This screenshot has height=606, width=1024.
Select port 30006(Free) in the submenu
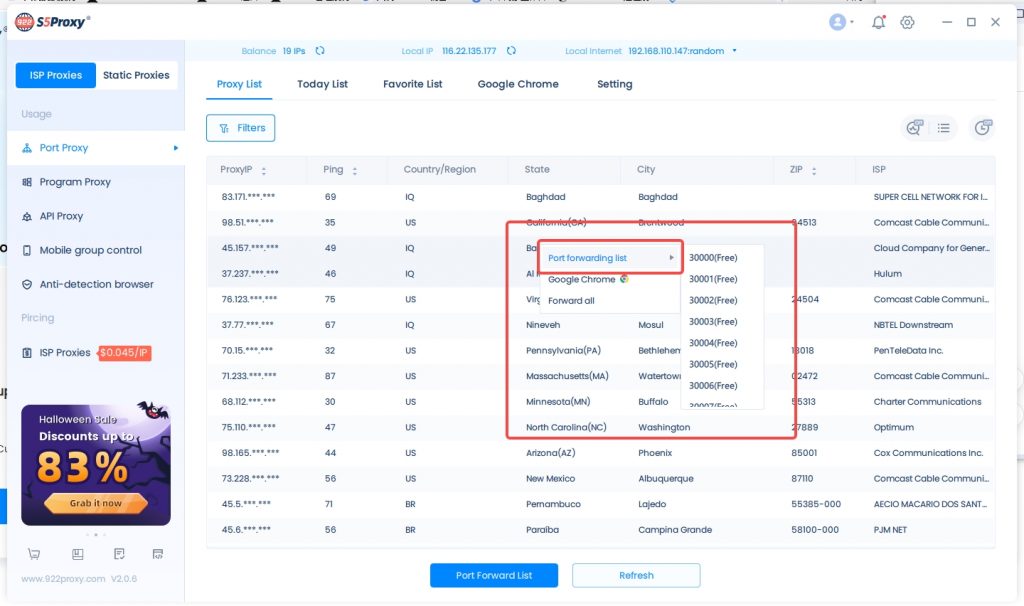[722, 386]
